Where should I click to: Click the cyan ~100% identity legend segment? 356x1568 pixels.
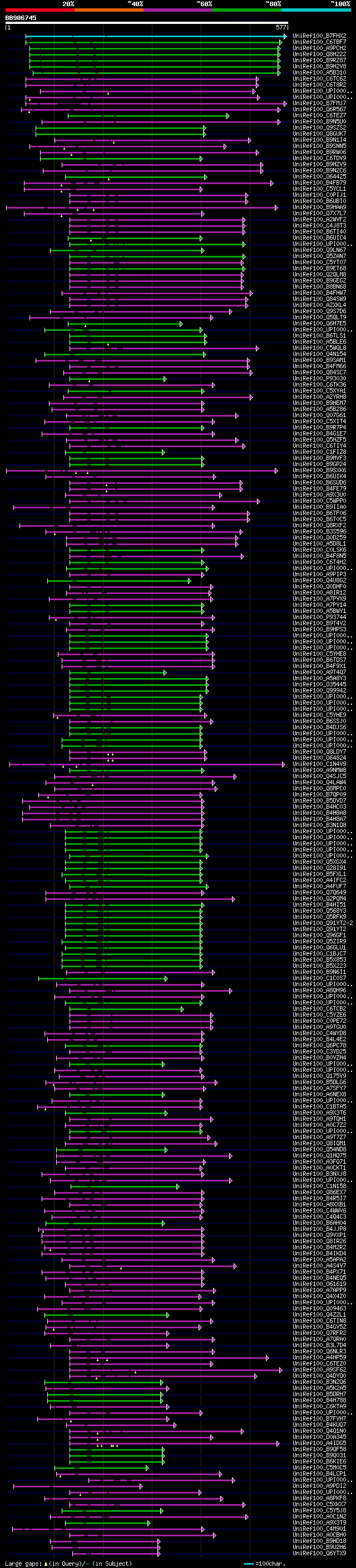317,10
